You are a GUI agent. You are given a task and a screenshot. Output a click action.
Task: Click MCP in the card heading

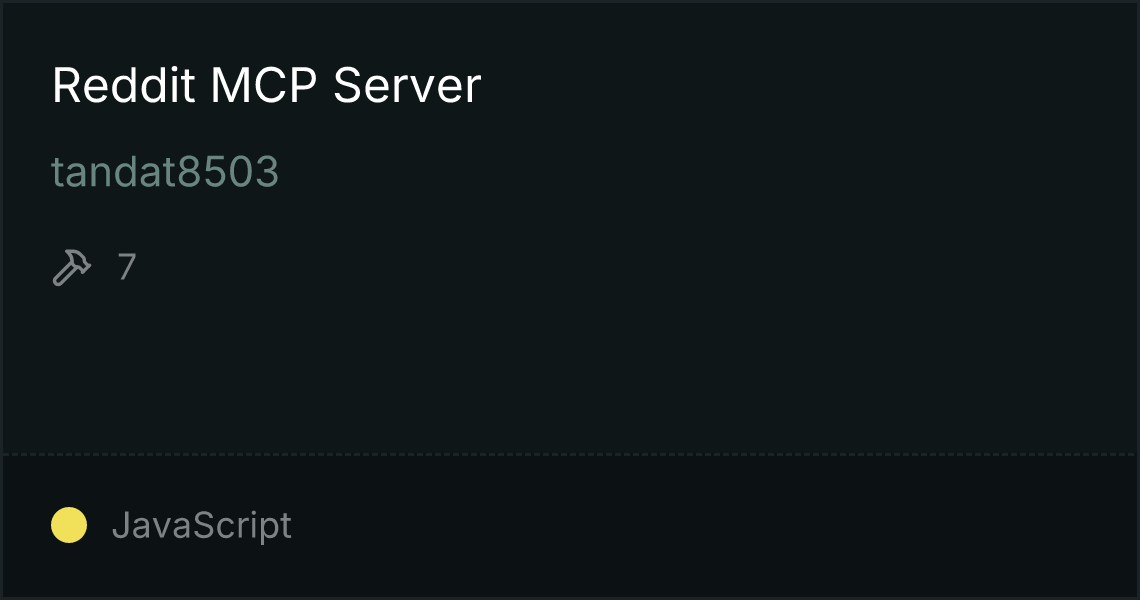pyautogui.click(x=264, y=85)
